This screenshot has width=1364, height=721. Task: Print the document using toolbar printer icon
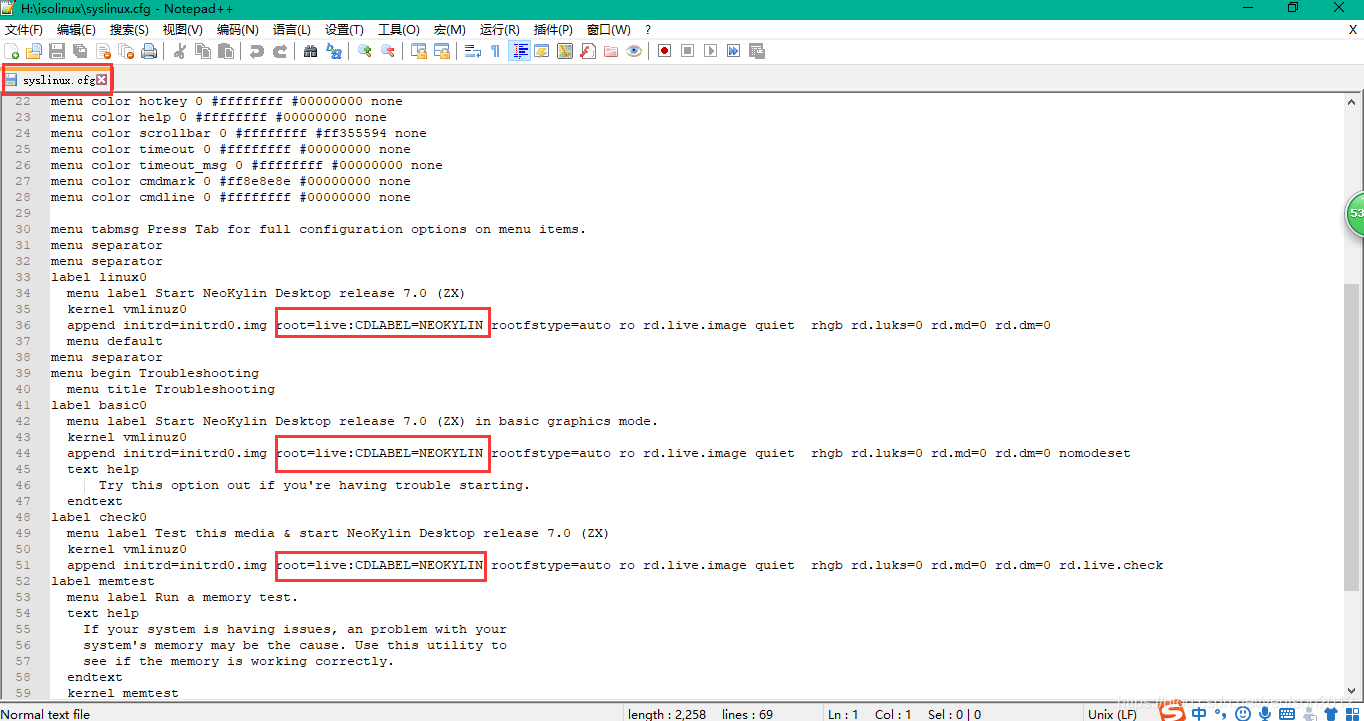click(x=149, y=51)
